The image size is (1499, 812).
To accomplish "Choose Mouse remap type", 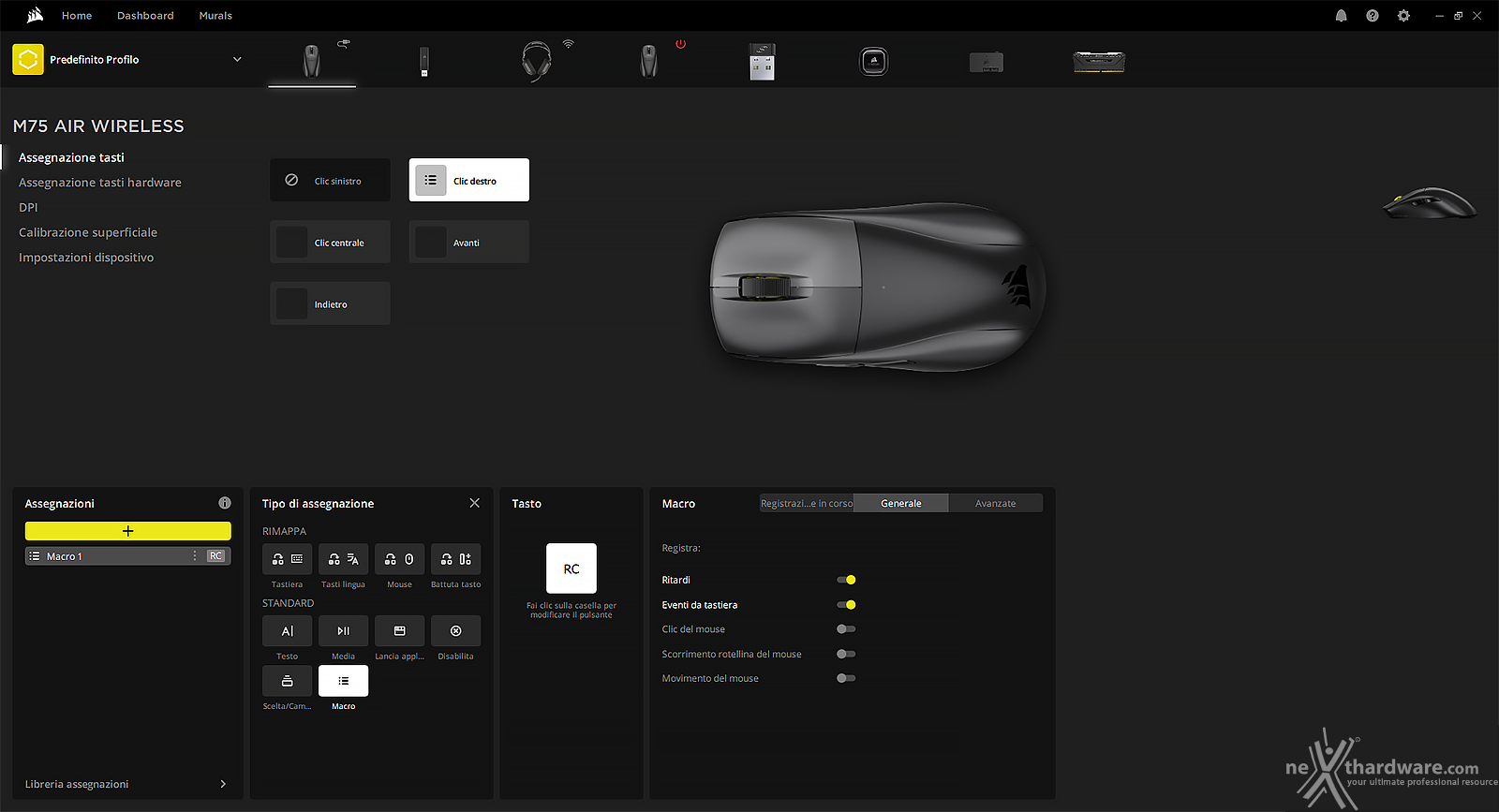I will pyautogui.click(x=400, y=559).
